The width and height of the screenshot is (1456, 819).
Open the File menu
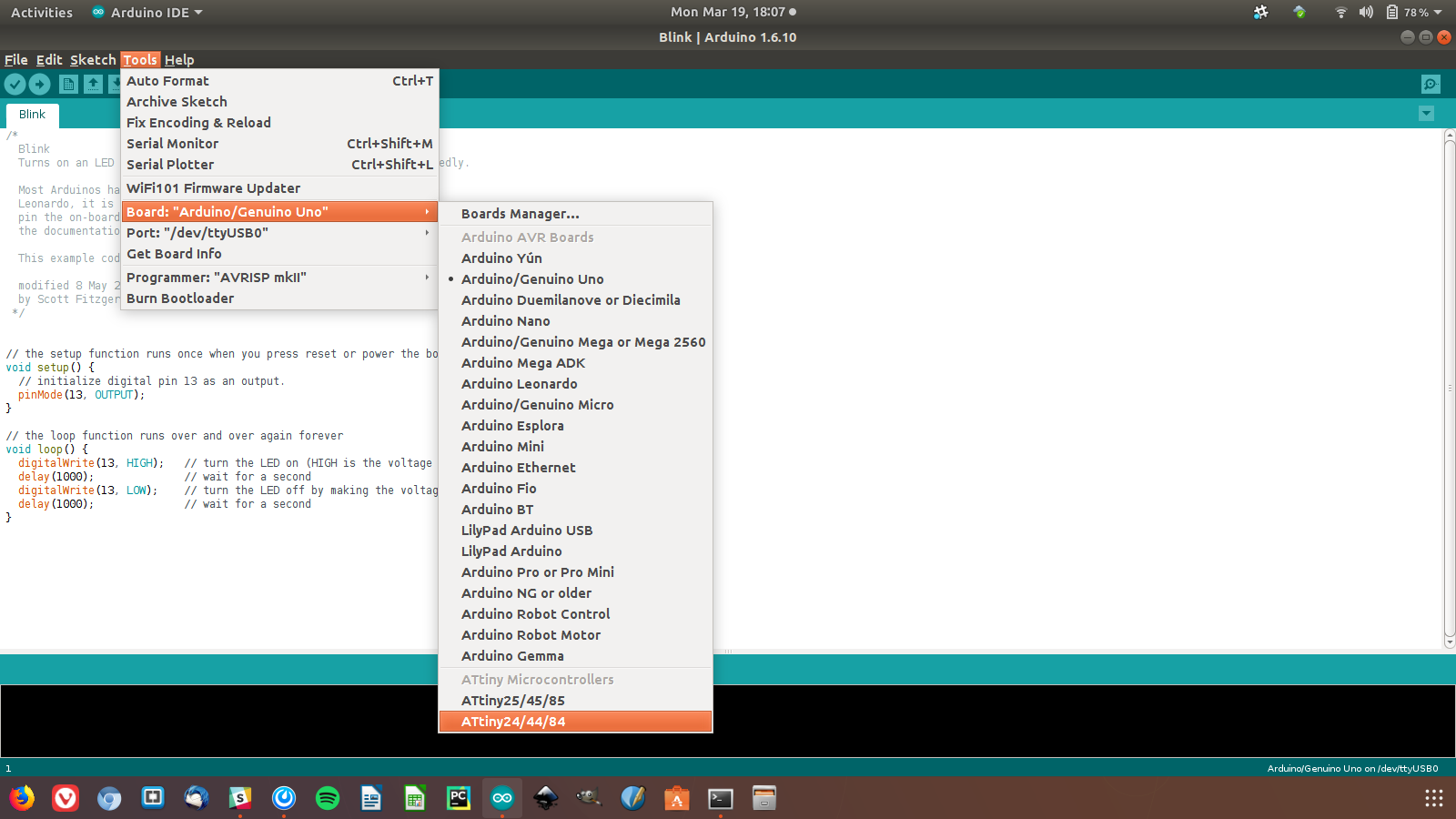(16, 60)
